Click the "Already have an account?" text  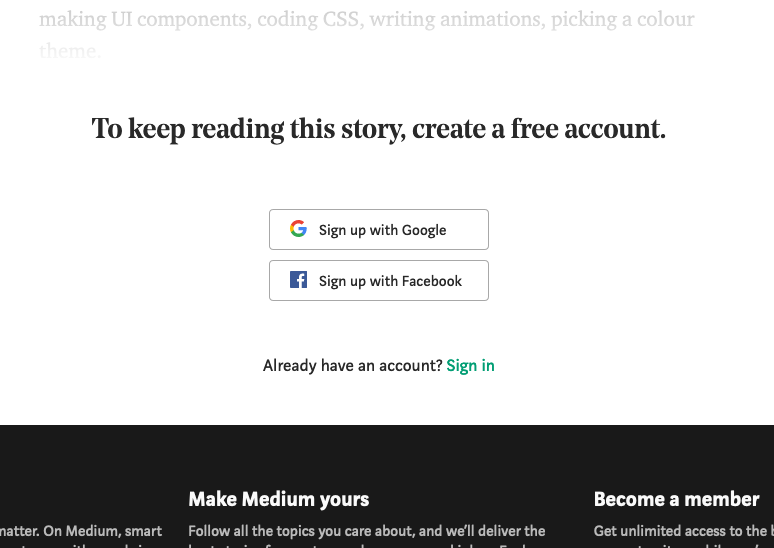pos(352,365)
